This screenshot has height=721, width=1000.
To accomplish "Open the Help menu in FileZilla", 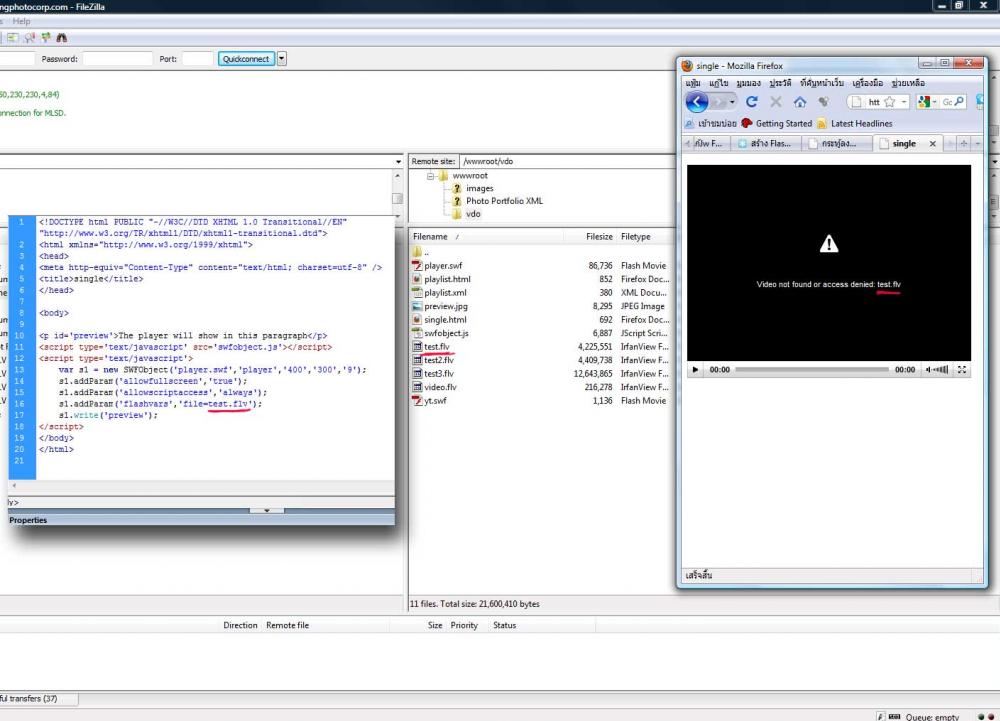I will [x=22, y=21].
